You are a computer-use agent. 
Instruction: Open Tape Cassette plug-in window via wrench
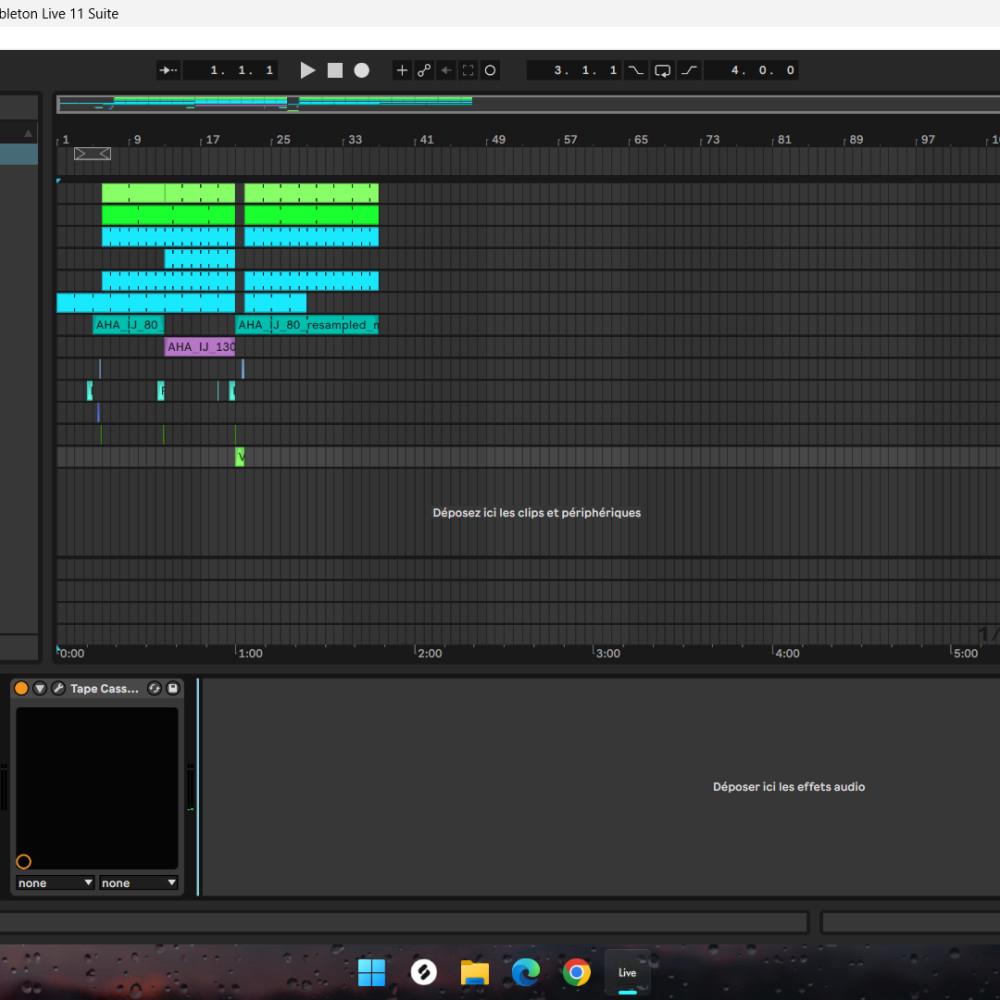pyautogui.click(x=58, y=688)
